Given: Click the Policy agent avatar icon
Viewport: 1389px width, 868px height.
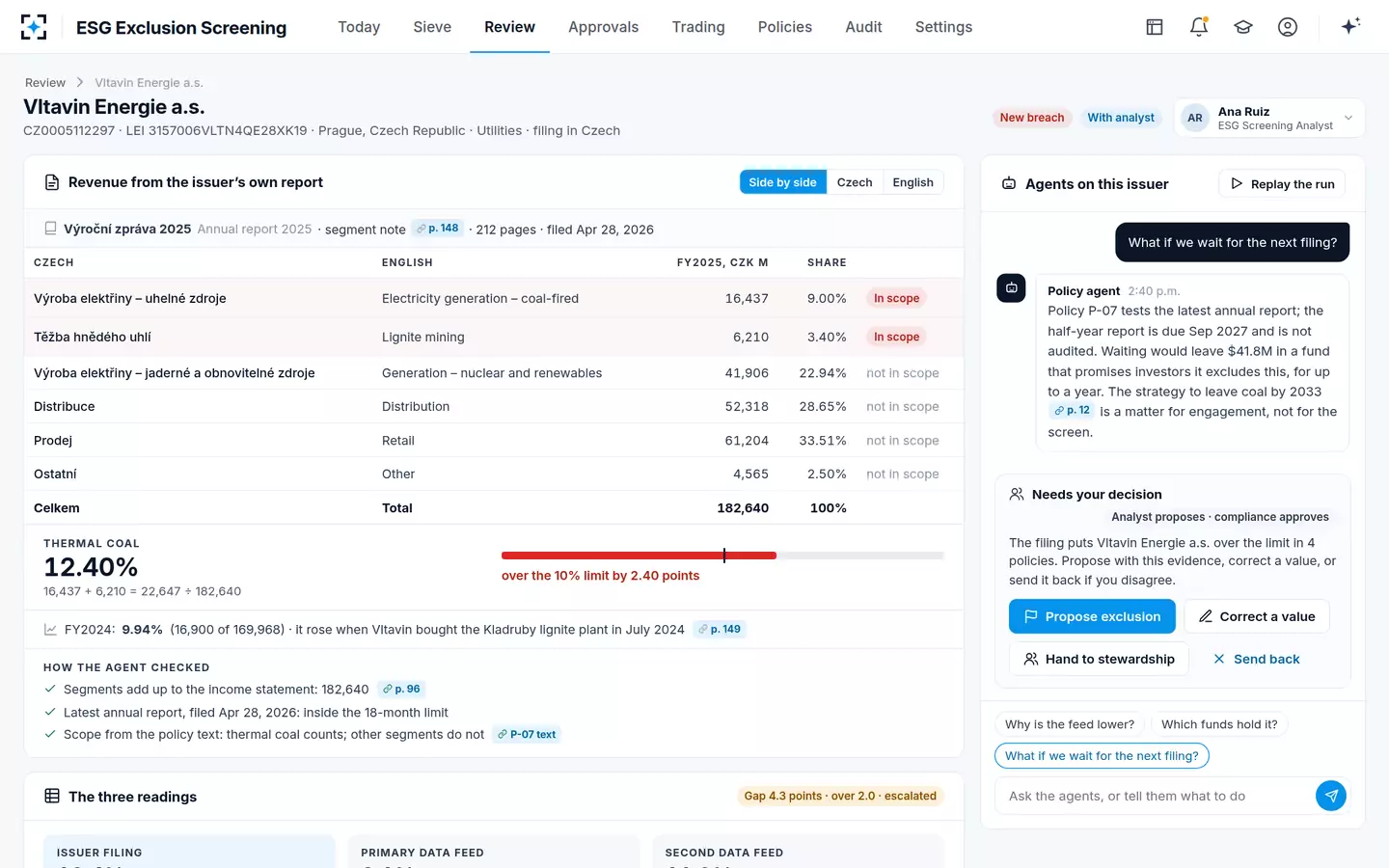Looking at the screenshot, I should coord(1011,287).
